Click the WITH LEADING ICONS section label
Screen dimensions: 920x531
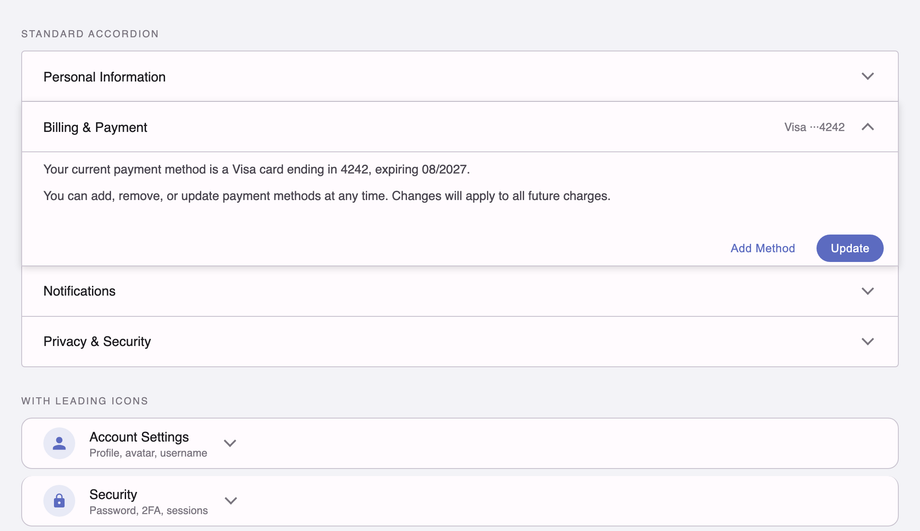point(84,401)
